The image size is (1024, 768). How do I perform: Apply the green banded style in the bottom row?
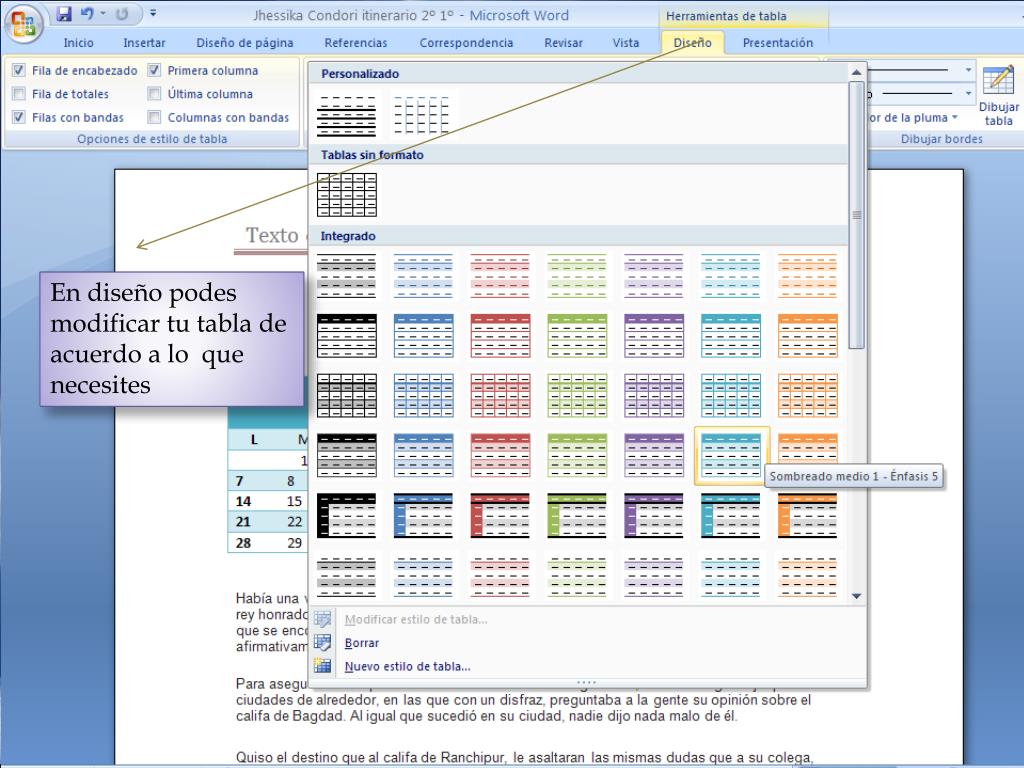point(577,576)
